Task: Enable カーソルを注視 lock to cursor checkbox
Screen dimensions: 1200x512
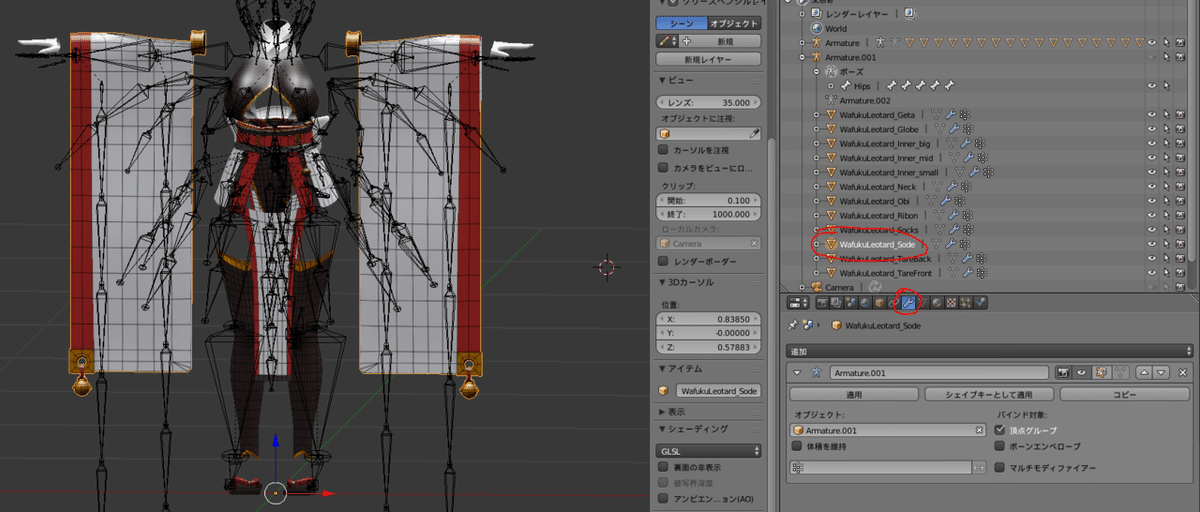Action: (x=663, y=150)
